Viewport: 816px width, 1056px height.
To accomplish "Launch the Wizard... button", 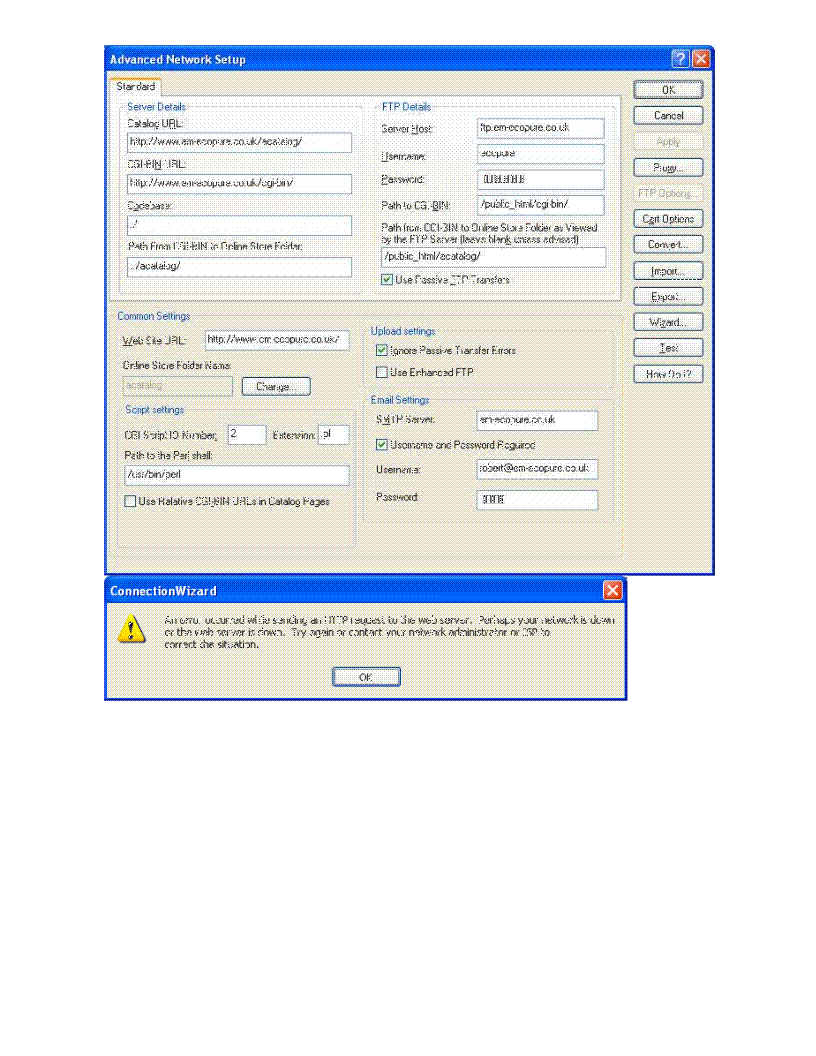I will click(668, 322).
